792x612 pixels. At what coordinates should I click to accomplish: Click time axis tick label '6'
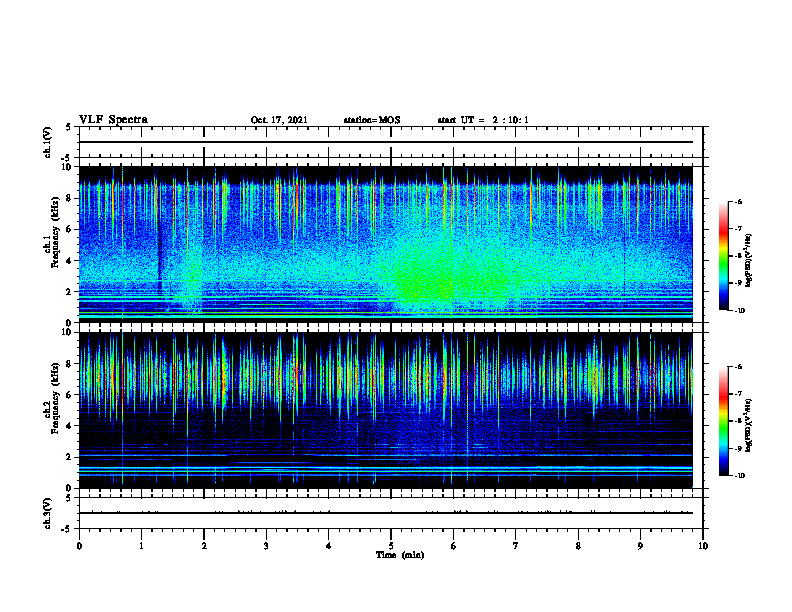tap(453, 546)
